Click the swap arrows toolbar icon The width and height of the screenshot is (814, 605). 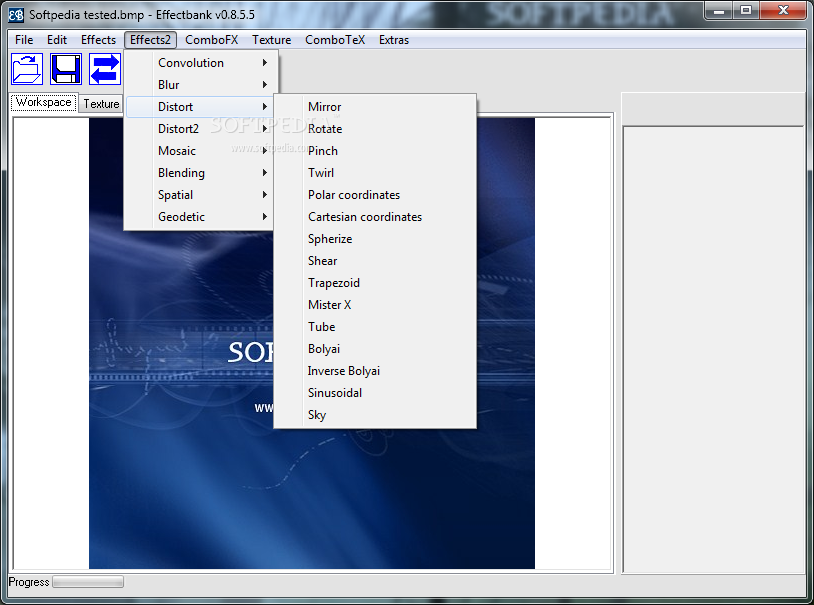pos(105,69)
